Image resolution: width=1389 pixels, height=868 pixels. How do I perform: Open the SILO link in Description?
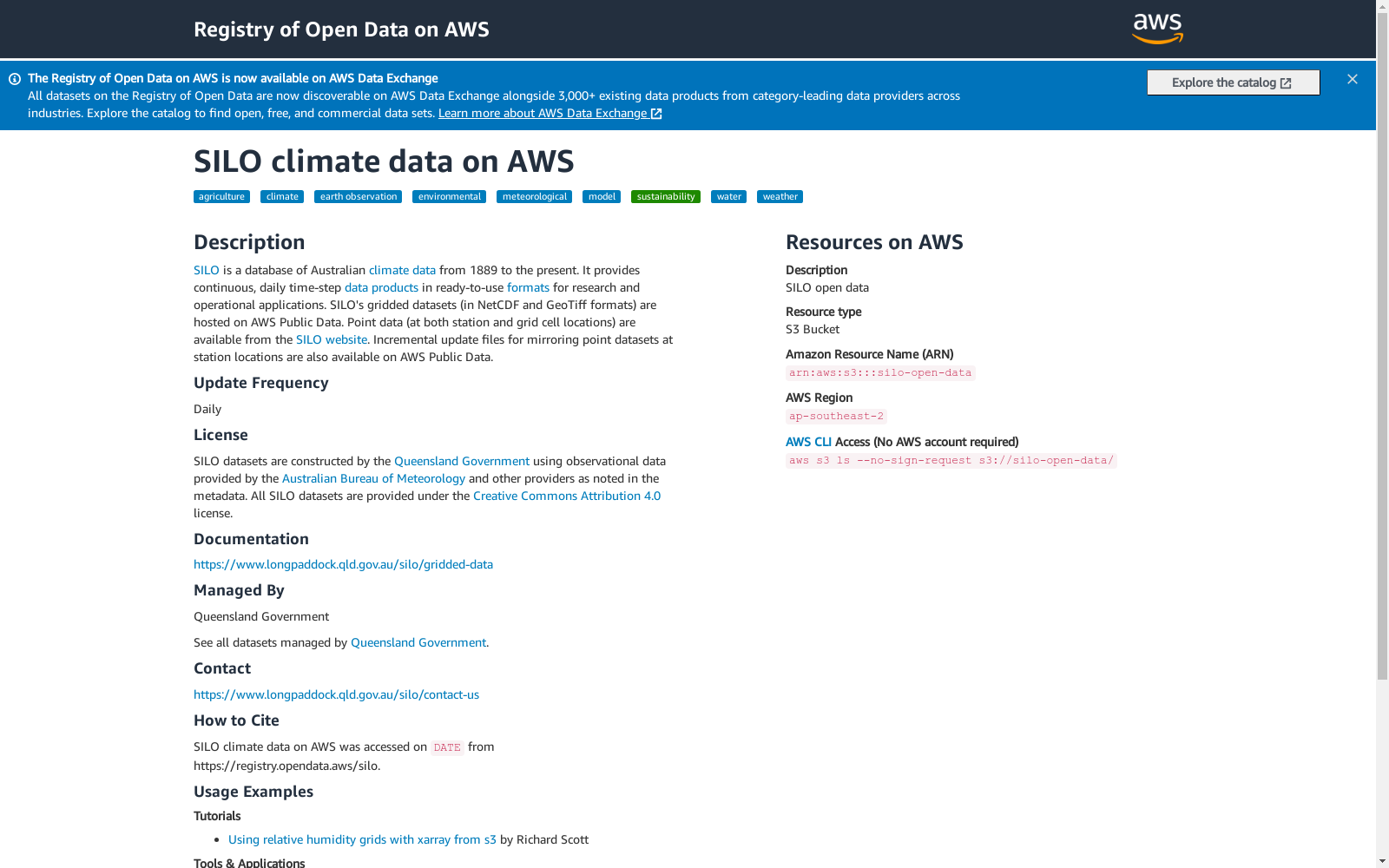(207, 270)
